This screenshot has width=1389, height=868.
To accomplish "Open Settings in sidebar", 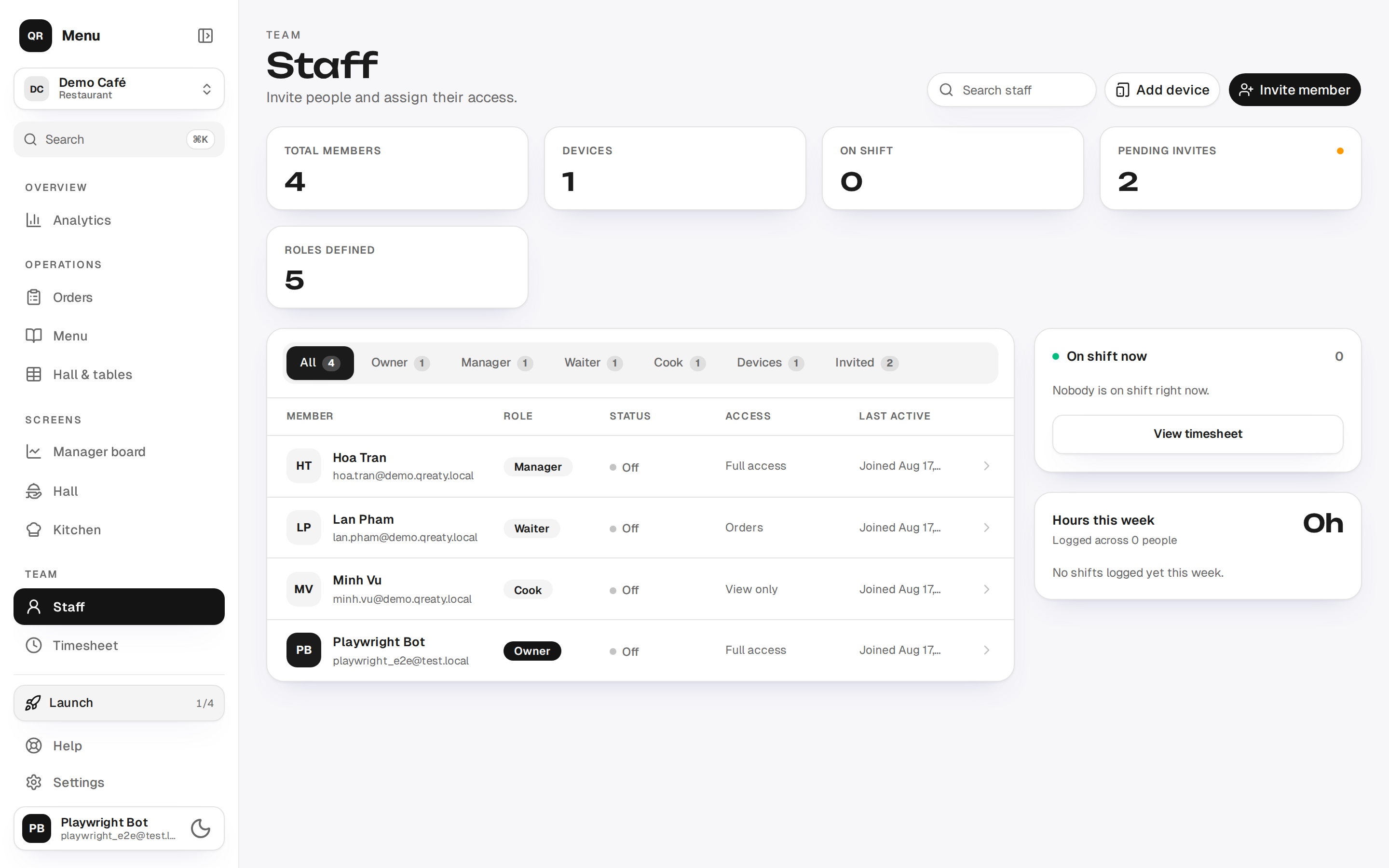I will 119,783.
